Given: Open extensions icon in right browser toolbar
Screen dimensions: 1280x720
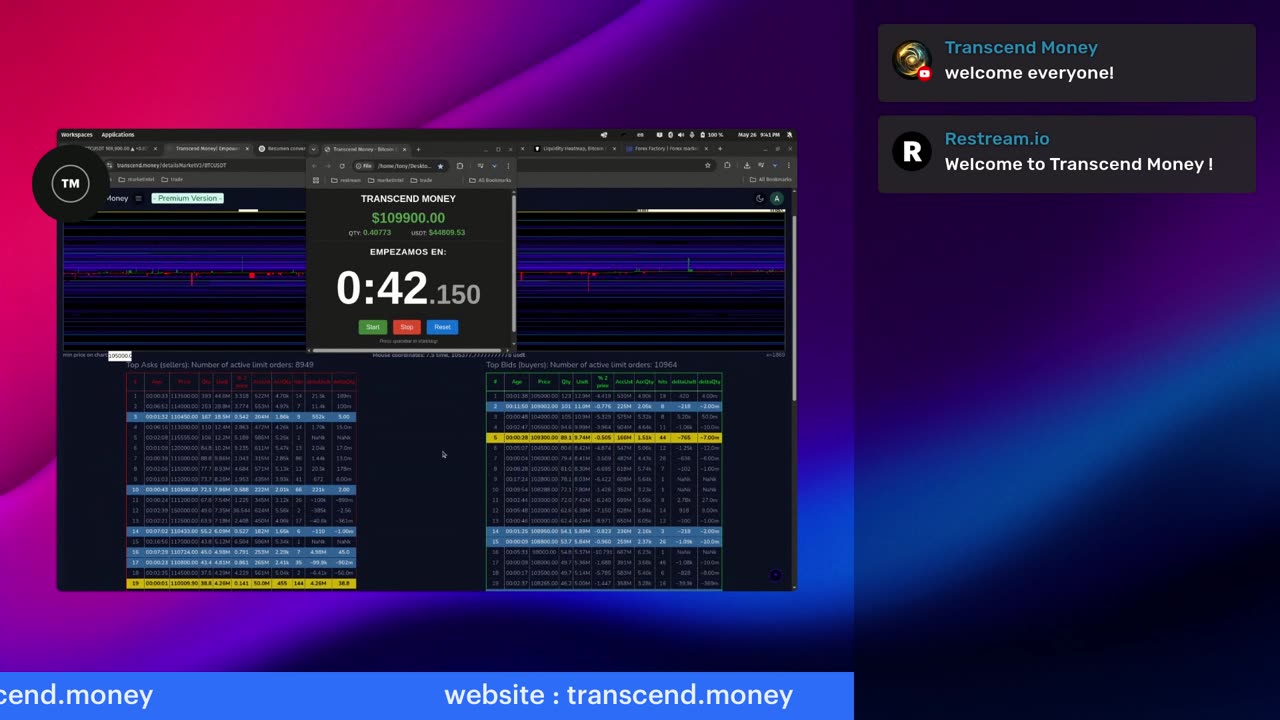Looking at the screenshot, I should pos(727,165).
